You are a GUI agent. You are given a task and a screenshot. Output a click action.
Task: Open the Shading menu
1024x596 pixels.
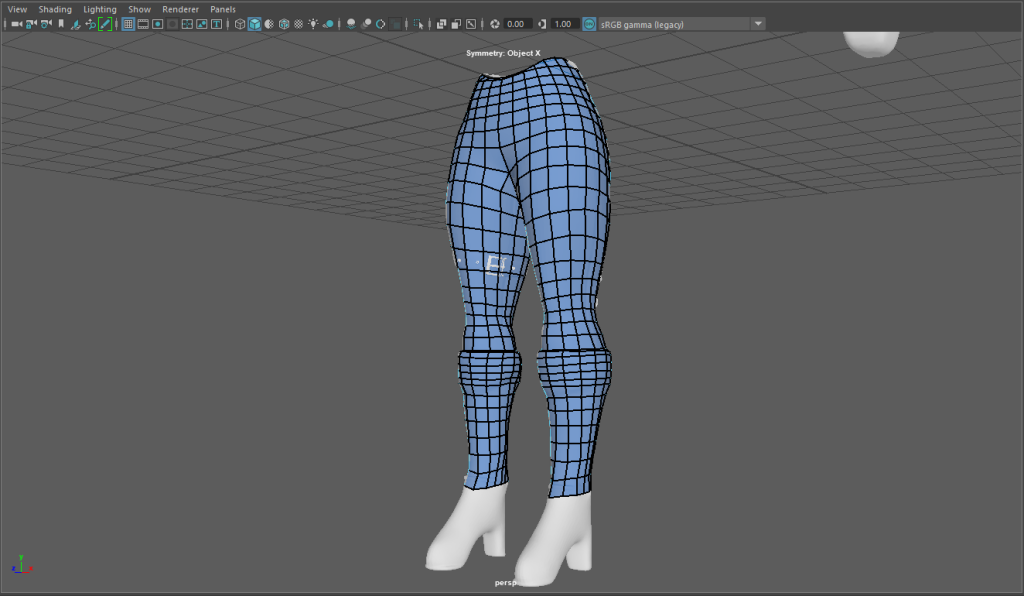click(x=55, y=9)
